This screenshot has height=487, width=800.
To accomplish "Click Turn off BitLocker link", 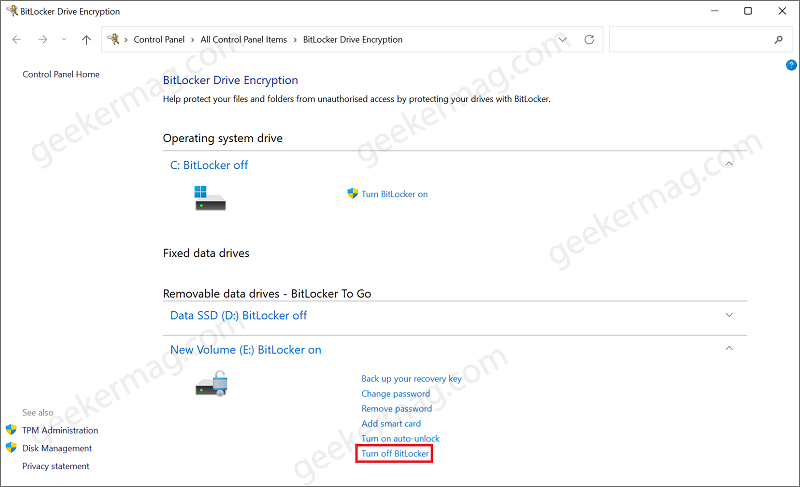I will coord(395,453).
